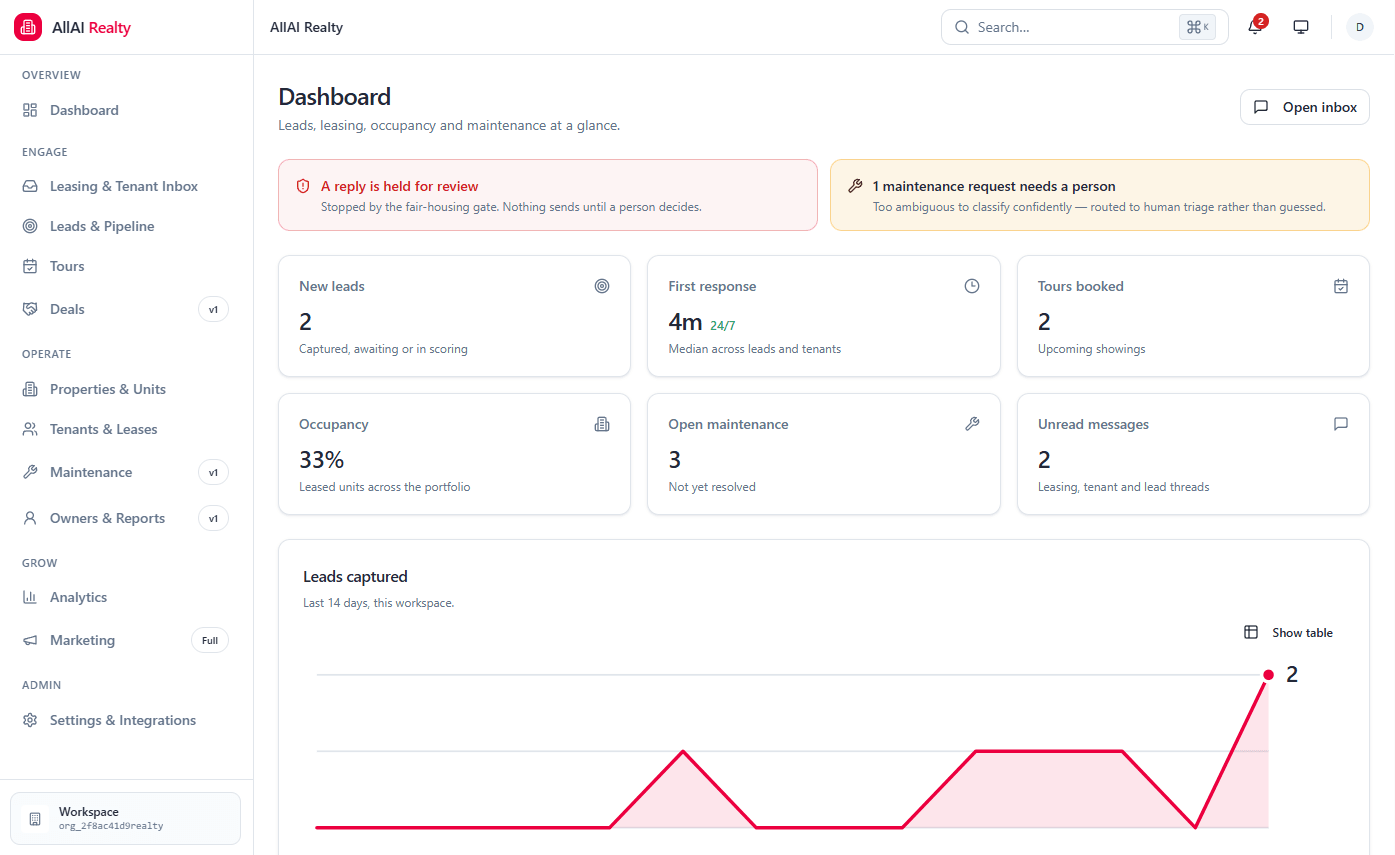Click calendar icon on Tours booked card
The image size is (1395, 855).
click(1341, 286)
